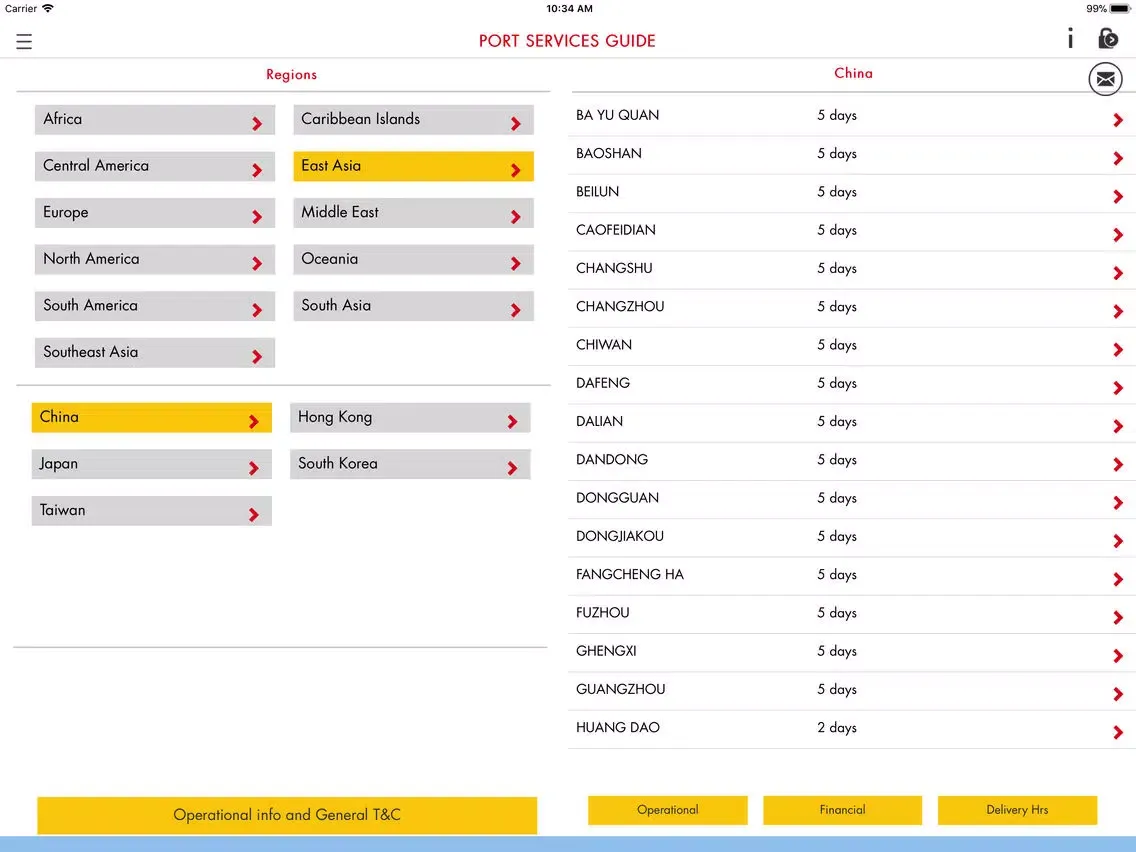Tap the North America chevron arrow
The width and height of the screenshot is (1136, 852).
click(x=256, y=264)
